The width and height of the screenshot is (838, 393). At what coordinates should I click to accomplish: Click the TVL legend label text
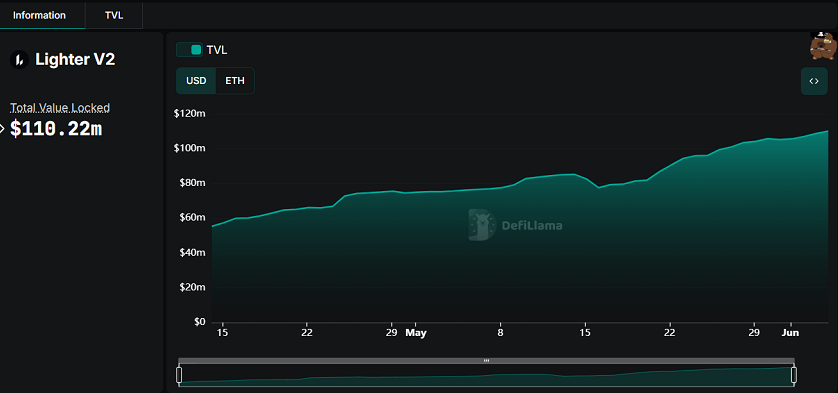216,50
